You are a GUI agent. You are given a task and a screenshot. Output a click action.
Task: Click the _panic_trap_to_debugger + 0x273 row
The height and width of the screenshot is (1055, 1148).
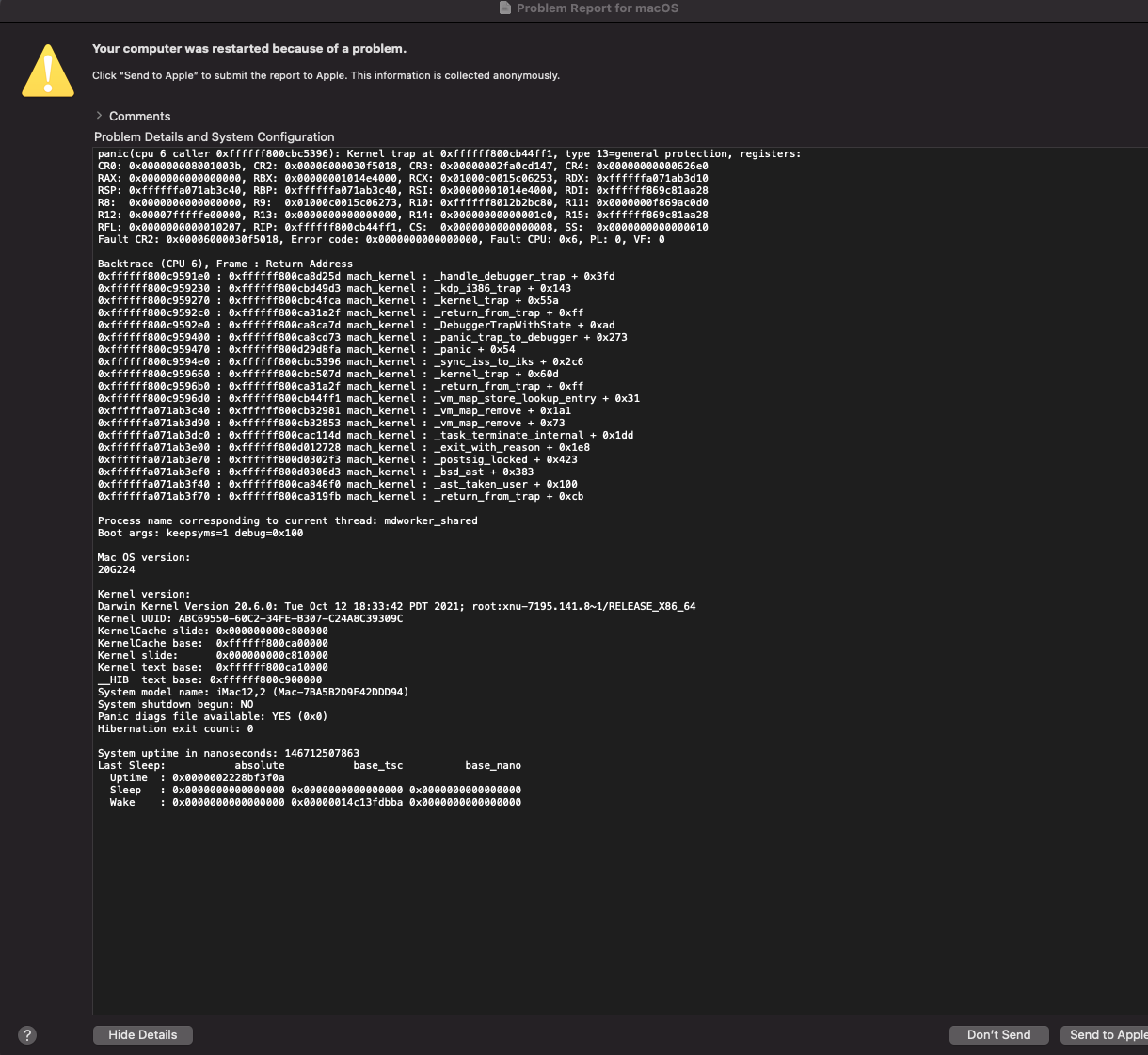pyautogui.click(x=362, y=337)
